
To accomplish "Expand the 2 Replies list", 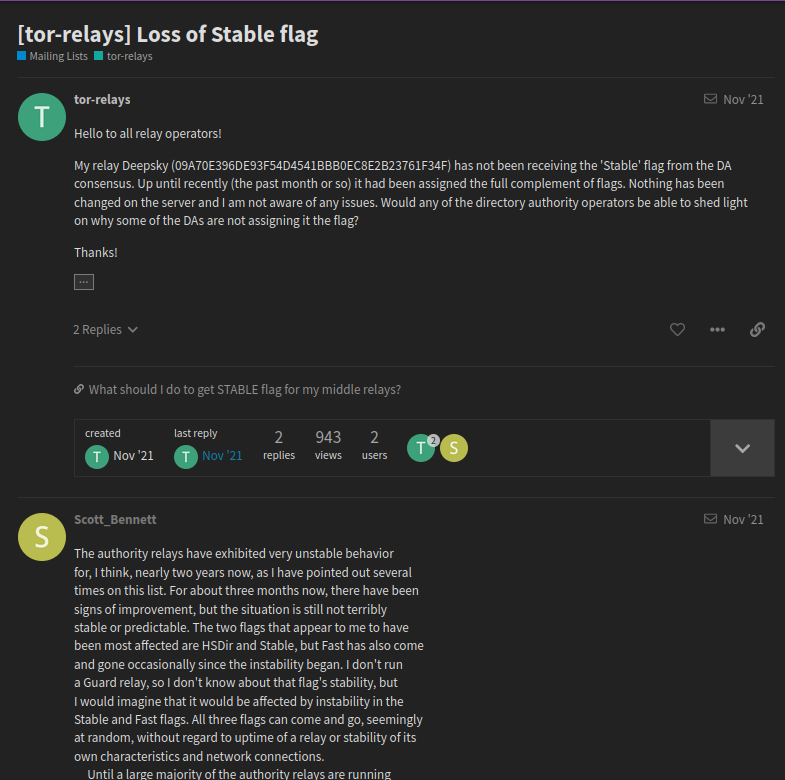I will (105, 329).
